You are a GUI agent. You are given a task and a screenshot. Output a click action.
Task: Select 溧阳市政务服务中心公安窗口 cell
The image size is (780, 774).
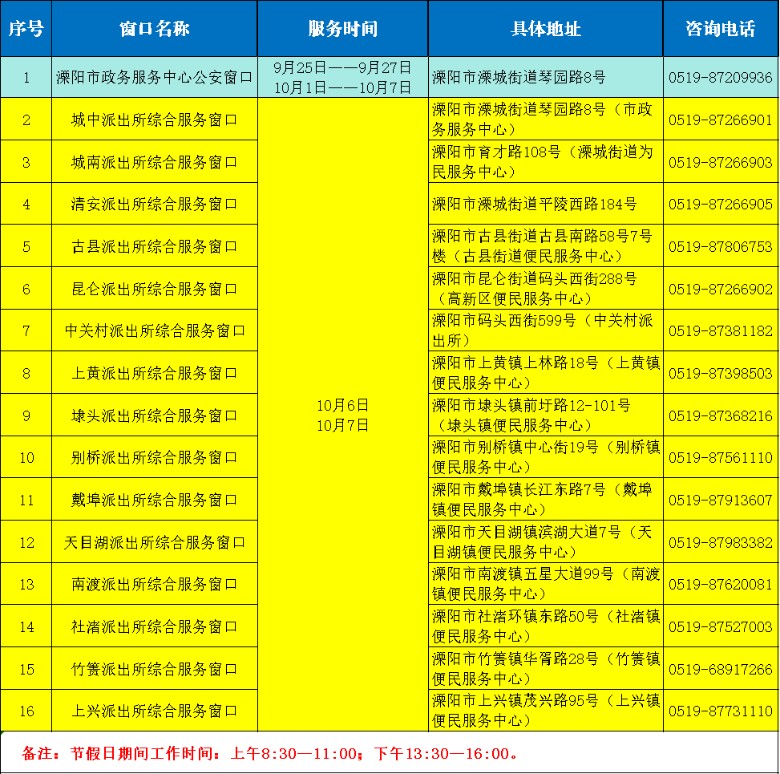coord(154,77)
